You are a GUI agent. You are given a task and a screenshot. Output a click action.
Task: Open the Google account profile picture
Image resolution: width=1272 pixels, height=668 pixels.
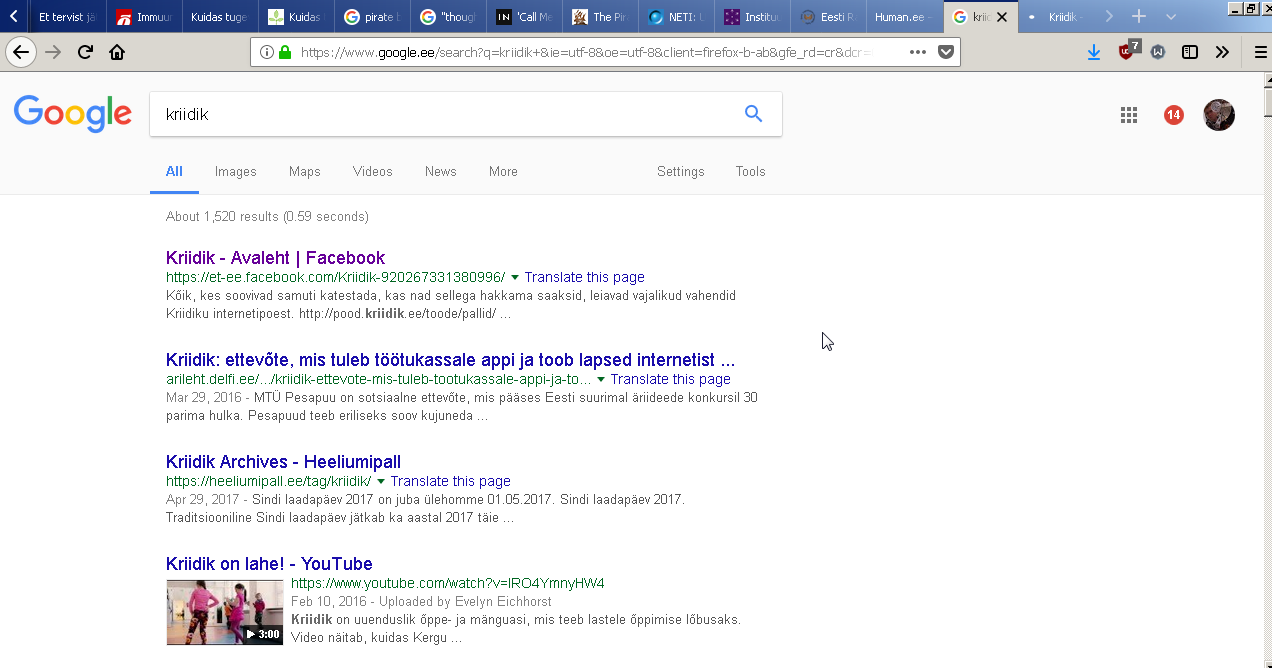(1218, 115)
